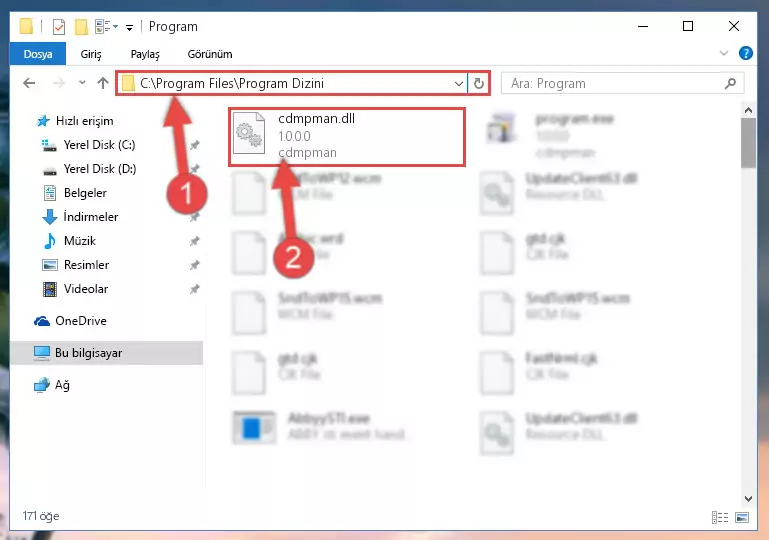Click the New folder quick access icon
Image resolution: width=769 pixels, height=540 pixels.
[81, 26]
